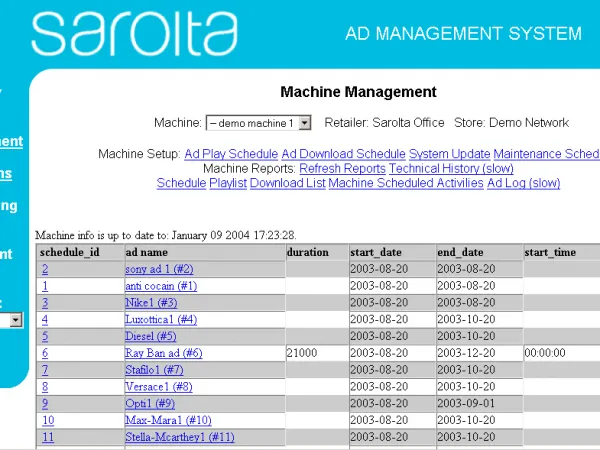Open the Ad Play Schedule link
600x450 pixels.
coord(231,154)
